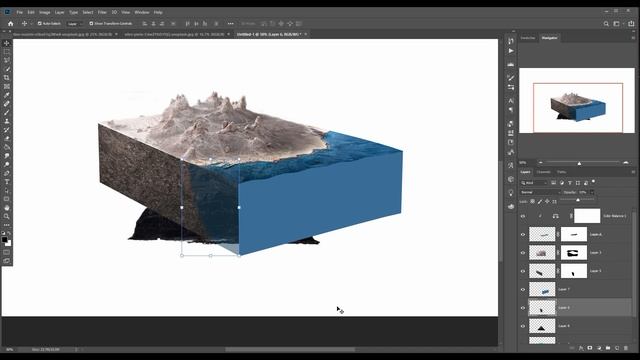
Task: Click the delete layer trash icon
Action: click(626, 348)
